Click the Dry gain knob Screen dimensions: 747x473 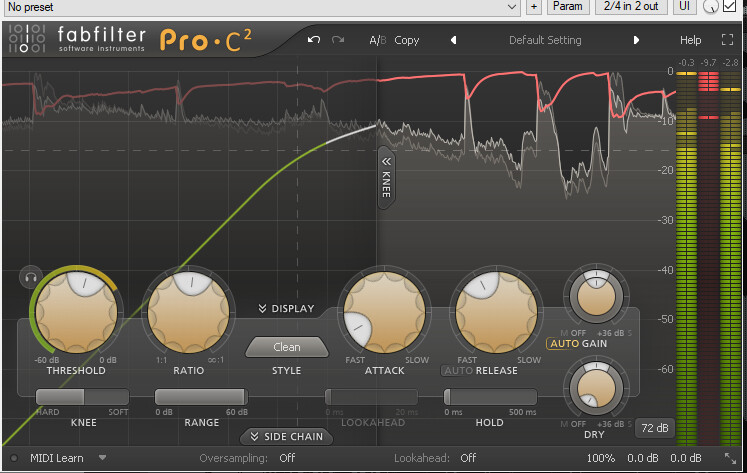[x=596, y=388]
